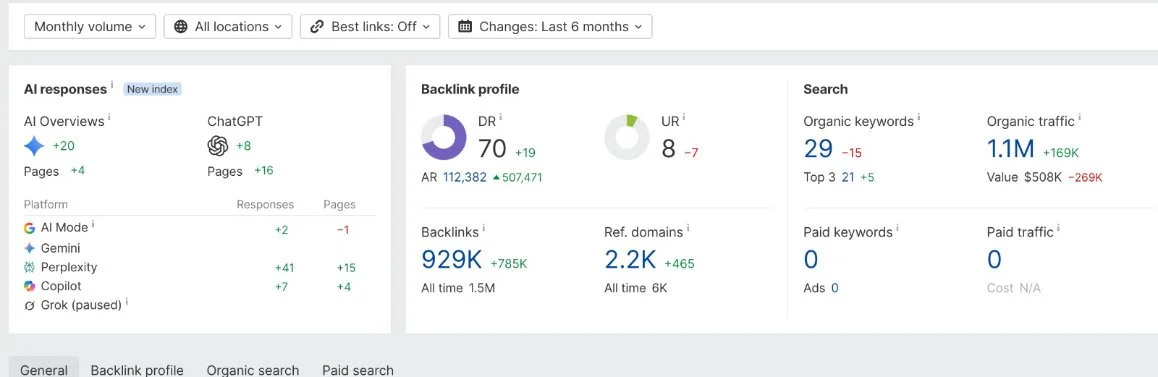Click the info icon beside DR

click(500, 117)
